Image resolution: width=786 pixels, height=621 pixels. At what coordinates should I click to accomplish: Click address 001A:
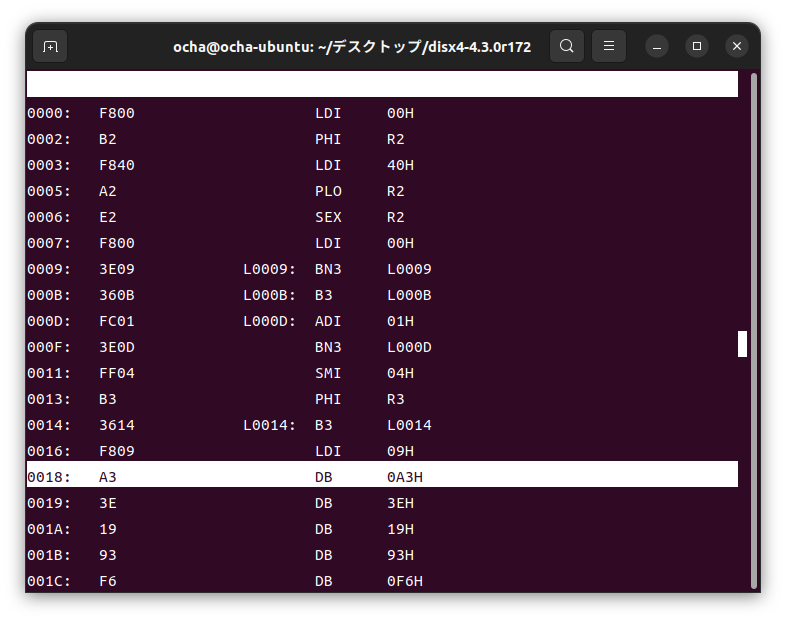tap(49, 529)
